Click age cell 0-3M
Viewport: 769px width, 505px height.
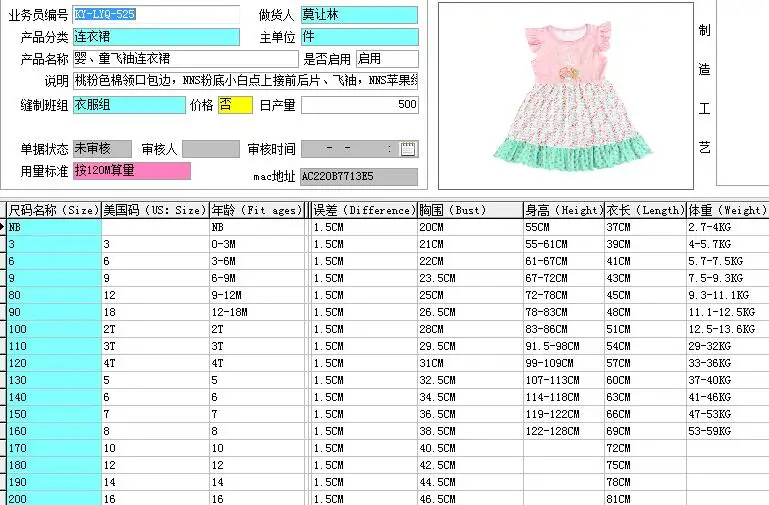pos(257,244)
